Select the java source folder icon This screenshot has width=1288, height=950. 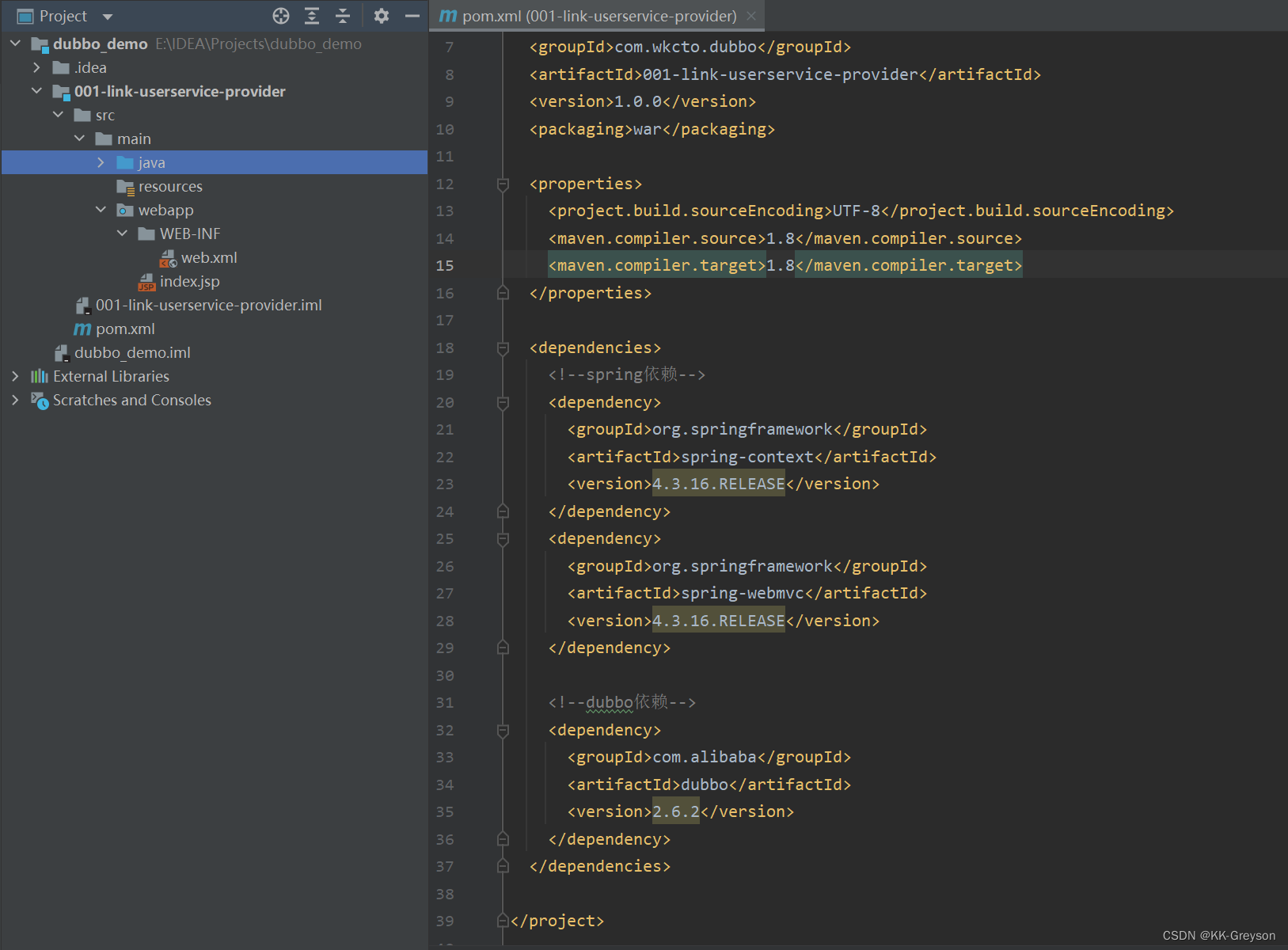pos(125,162)
